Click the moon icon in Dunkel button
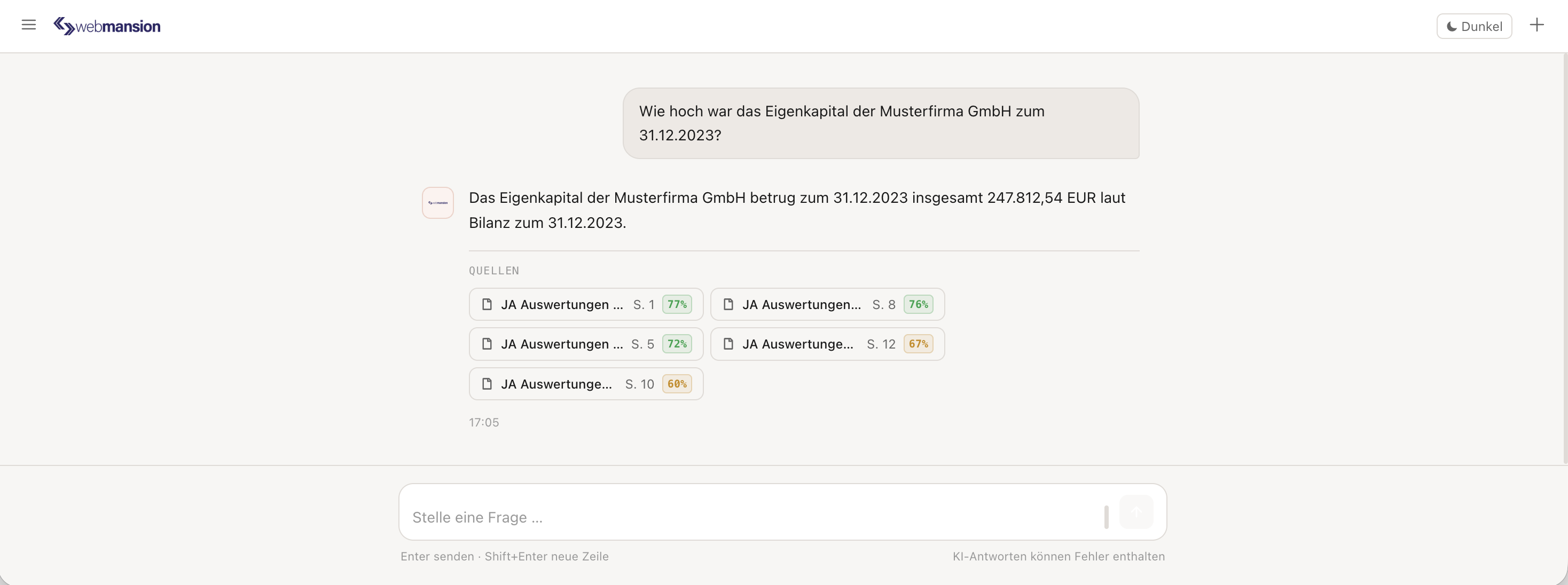Image resolution: width=1568 pixels, height=585 pixels. click(1451, 27)
